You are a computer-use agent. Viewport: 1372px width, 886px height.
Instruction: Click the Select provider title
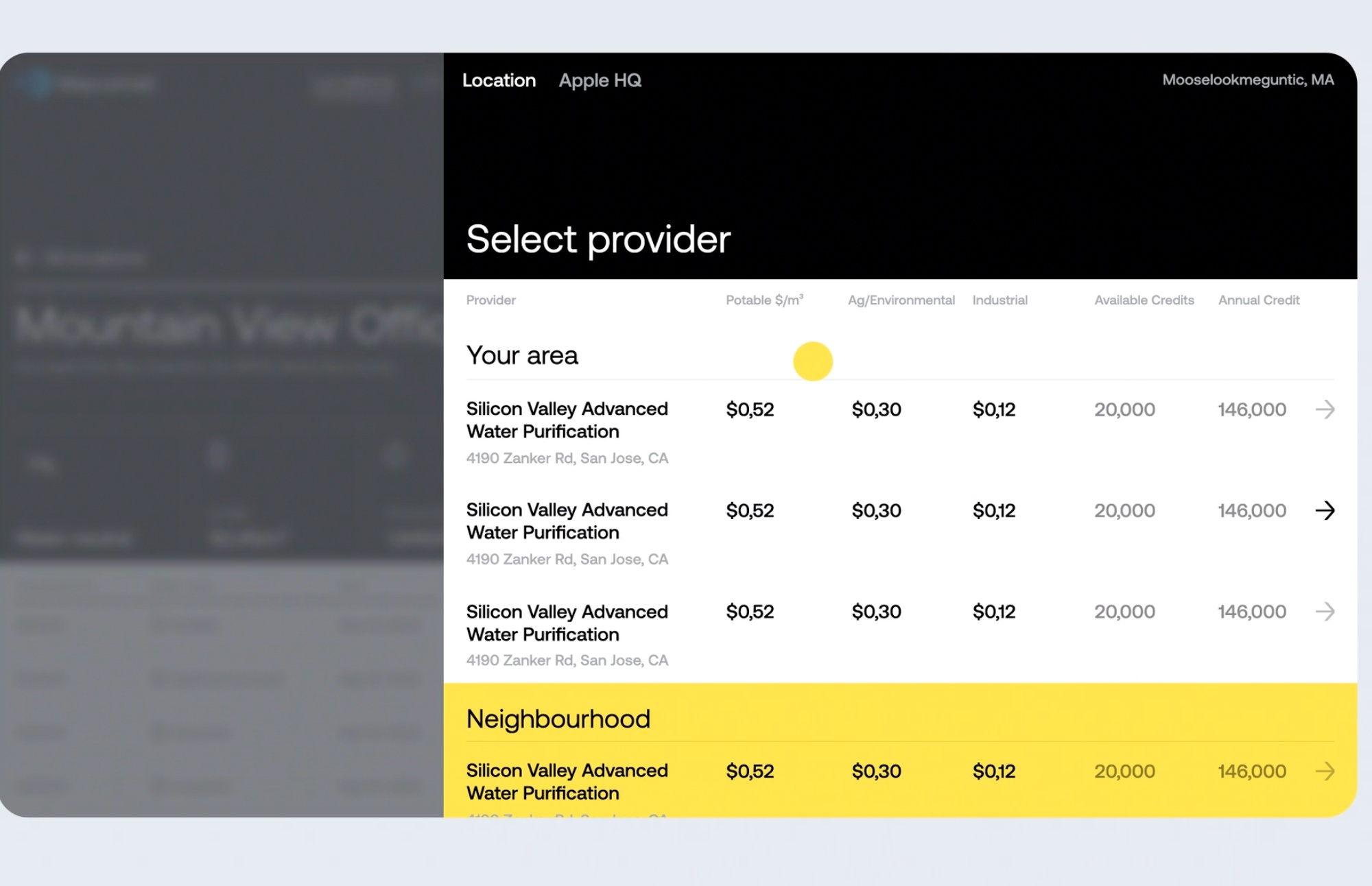pyautogui.click(x=598, y=239)
